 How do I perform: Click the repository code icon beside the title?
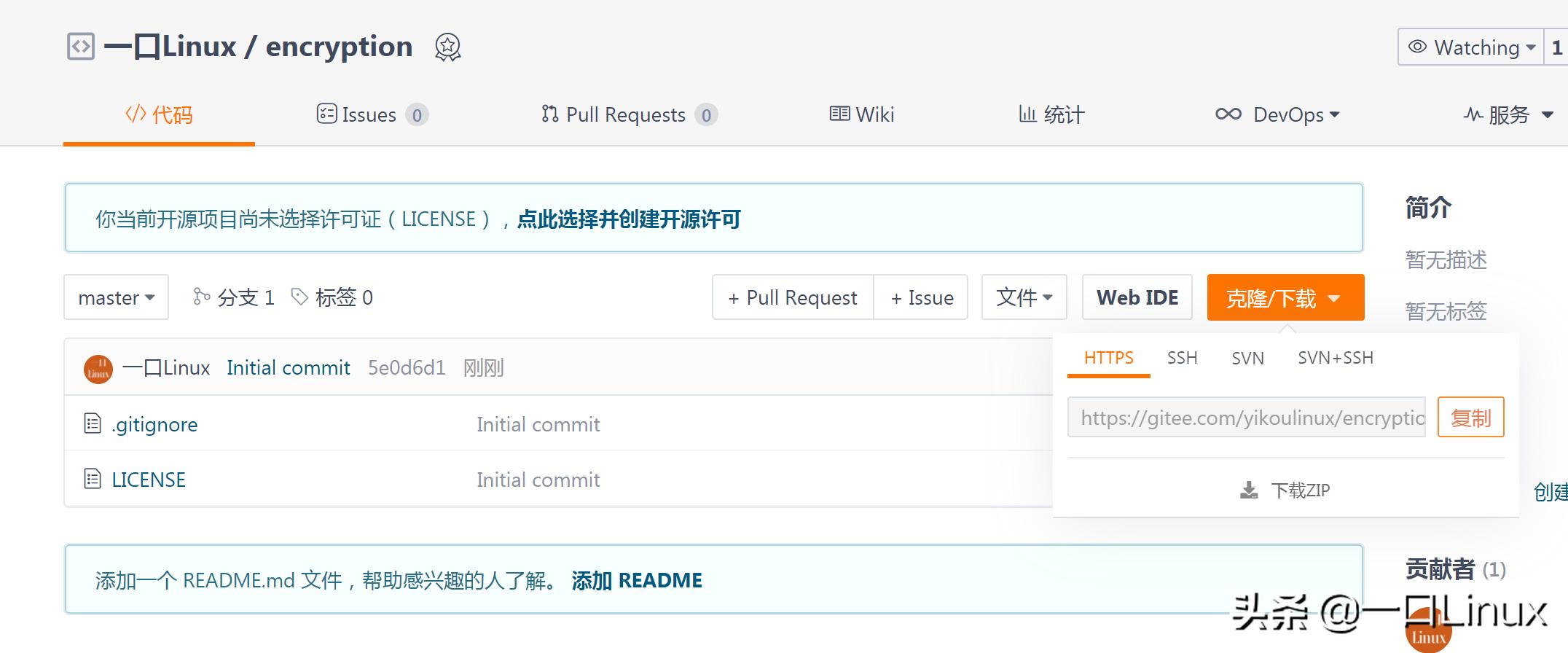[x=80, y=47]
